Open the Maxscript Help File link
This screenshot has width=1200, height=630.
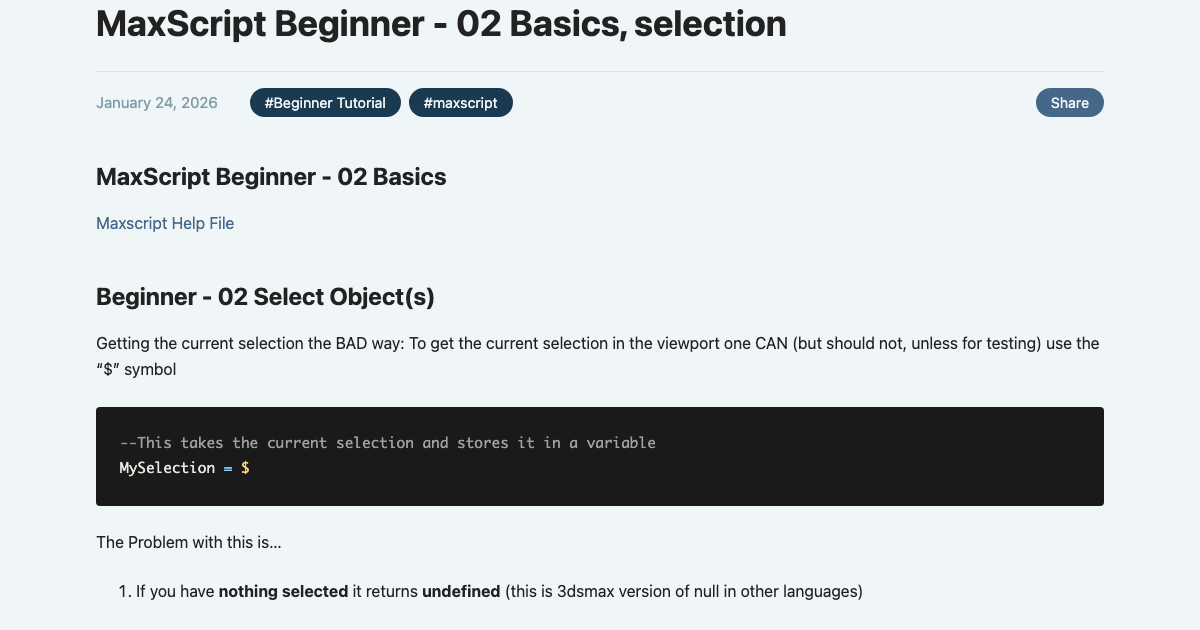click(x=165, y=223)
